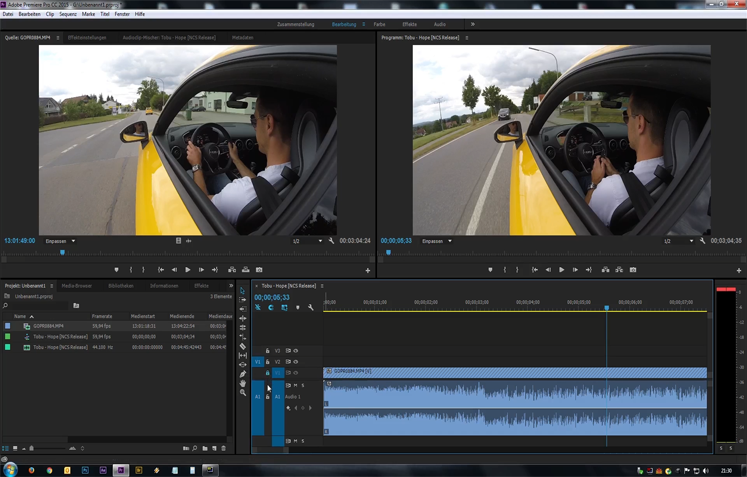Open Program monitor 1/2 resolution dropdown
This screenshot has width=747, height=477.
(x=678, y=241)
